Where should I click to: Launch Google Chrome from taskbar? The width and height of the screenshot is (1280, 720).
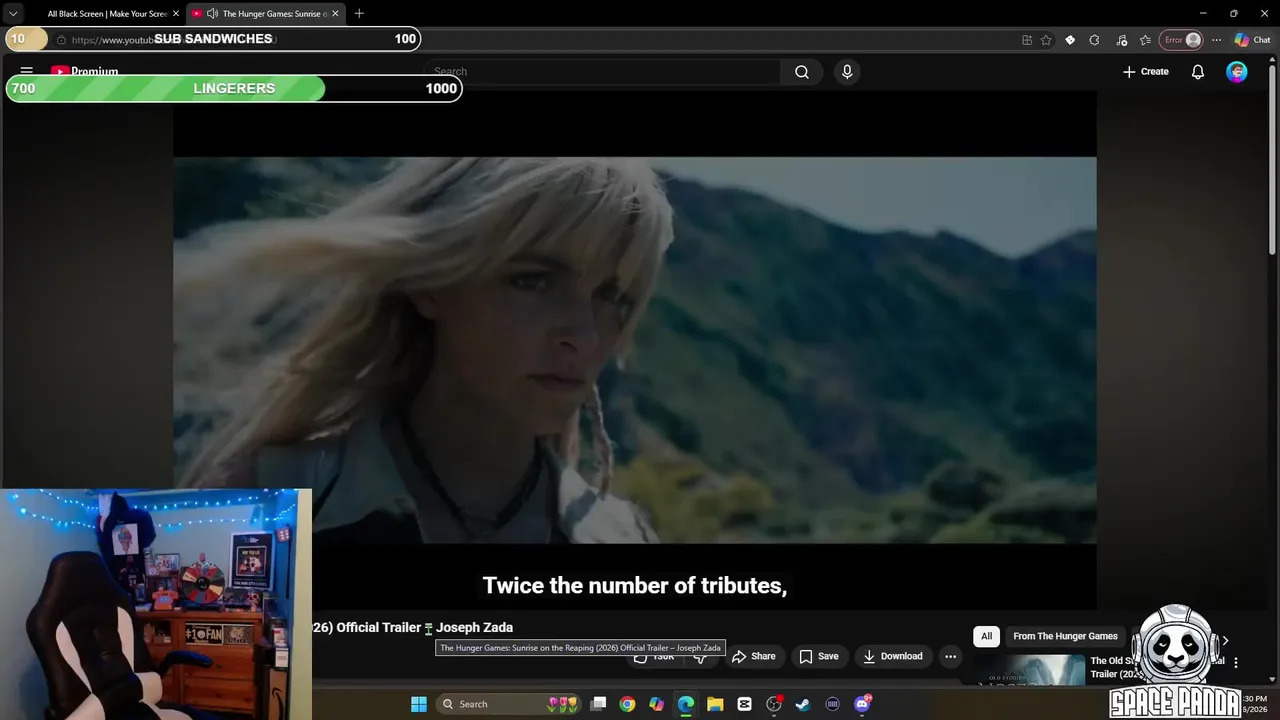627,704
